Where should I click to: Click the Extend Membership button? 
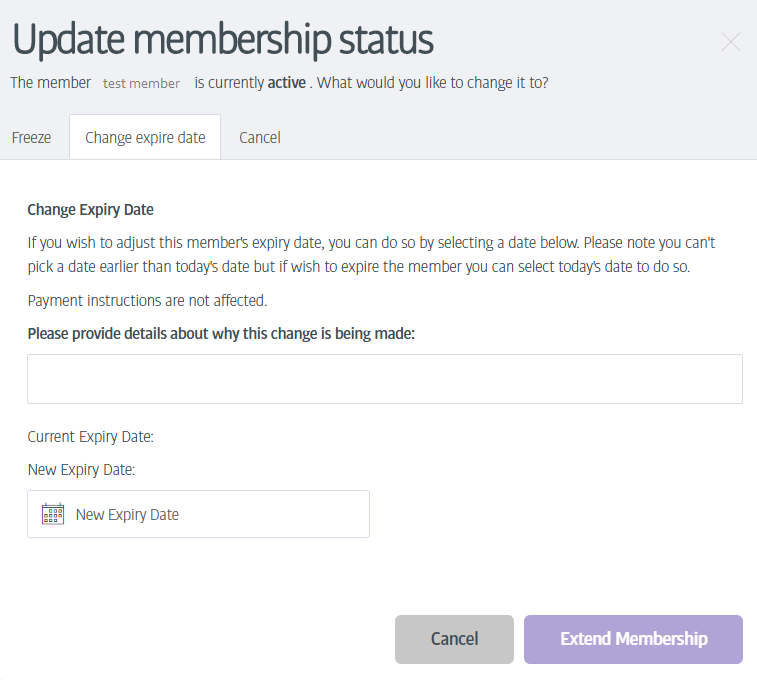(633, 639)
